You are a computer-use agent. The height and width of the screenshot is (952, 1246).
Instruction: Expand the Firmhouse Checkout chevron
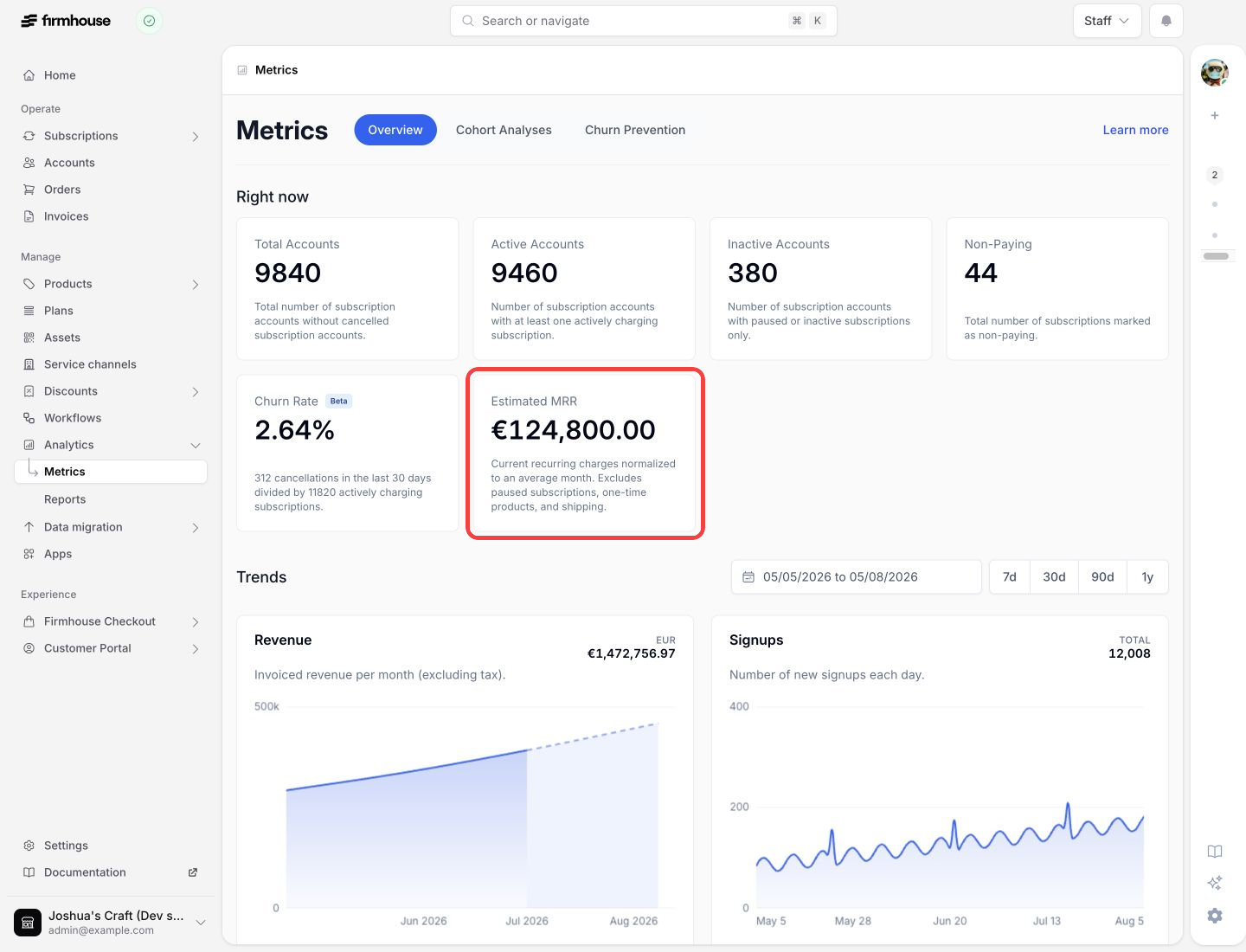coord(196,622)
